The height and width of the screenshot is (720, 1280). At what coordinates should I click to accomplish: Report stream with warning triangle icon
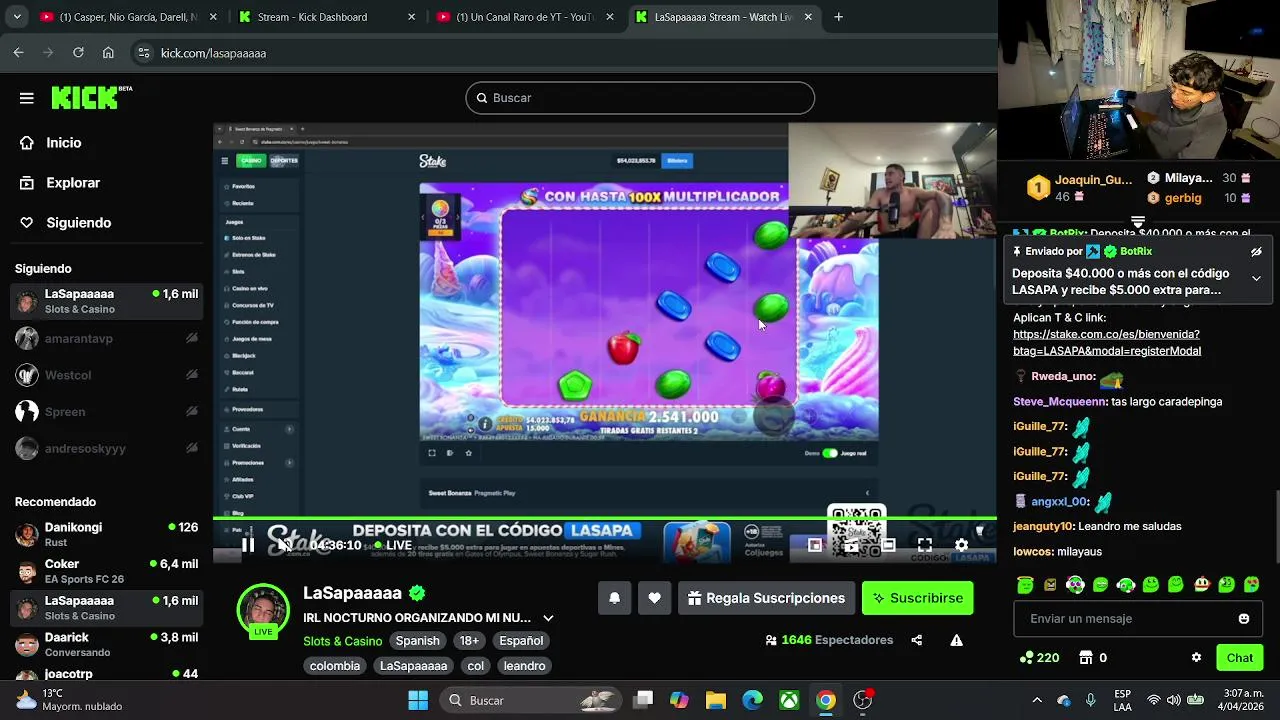pyautogui.click(x=957, y=640)
